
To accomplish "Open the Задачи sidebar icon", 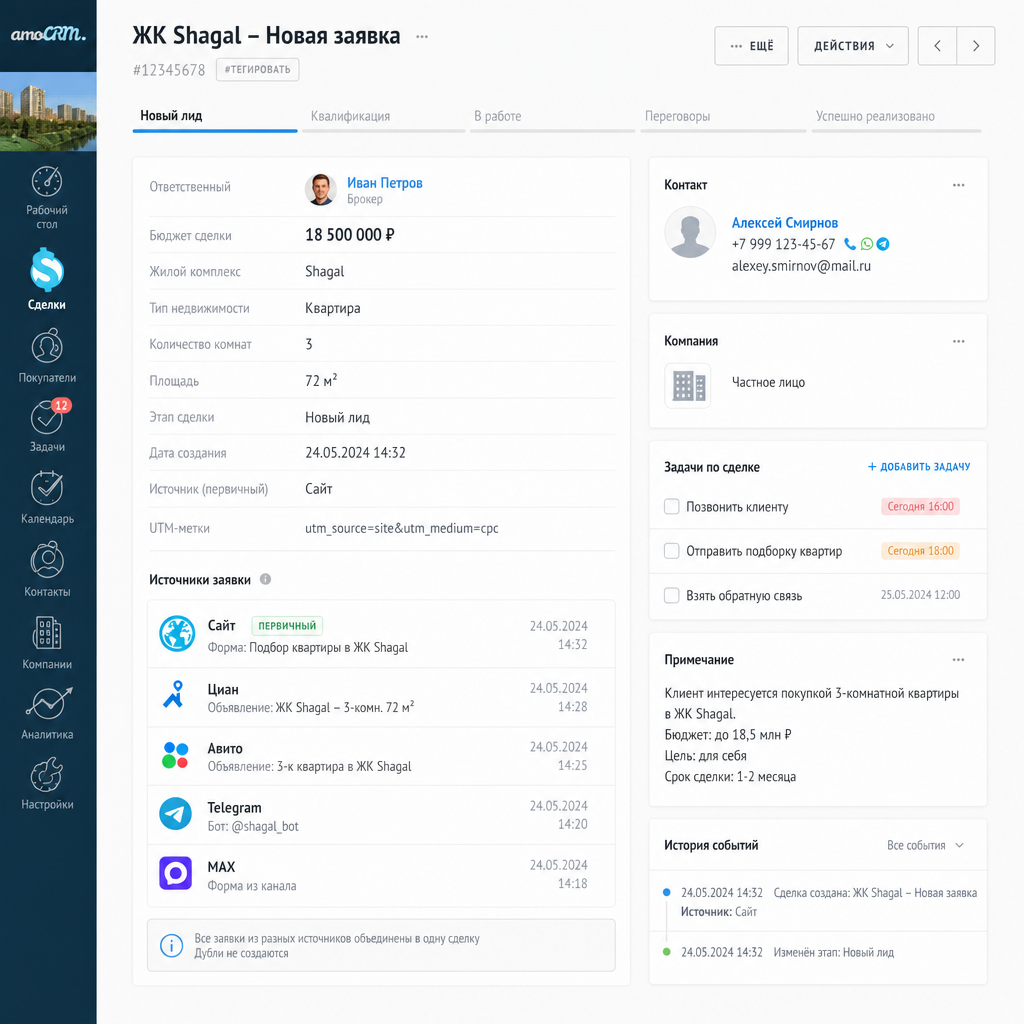I will [47, 418].
